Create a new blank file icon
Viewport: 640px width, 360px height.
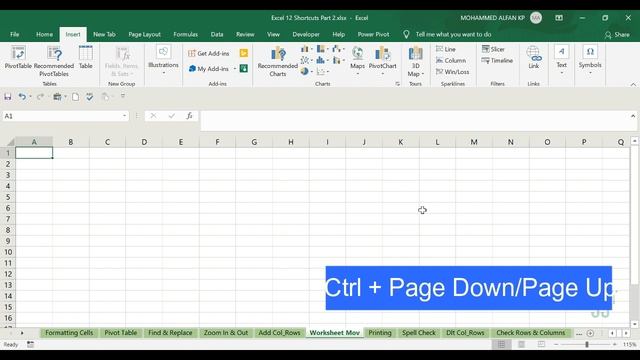[x=76, y=97]
